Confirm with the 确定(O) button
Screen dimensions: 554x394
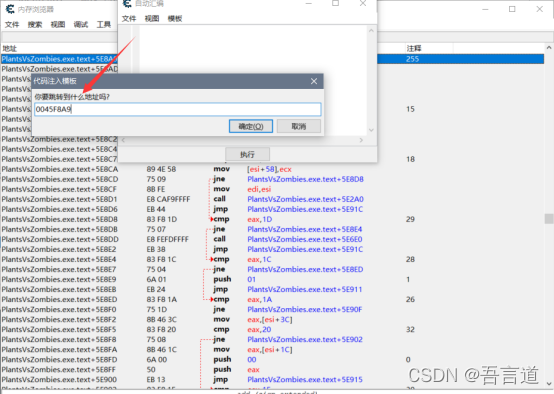point(251,127)
